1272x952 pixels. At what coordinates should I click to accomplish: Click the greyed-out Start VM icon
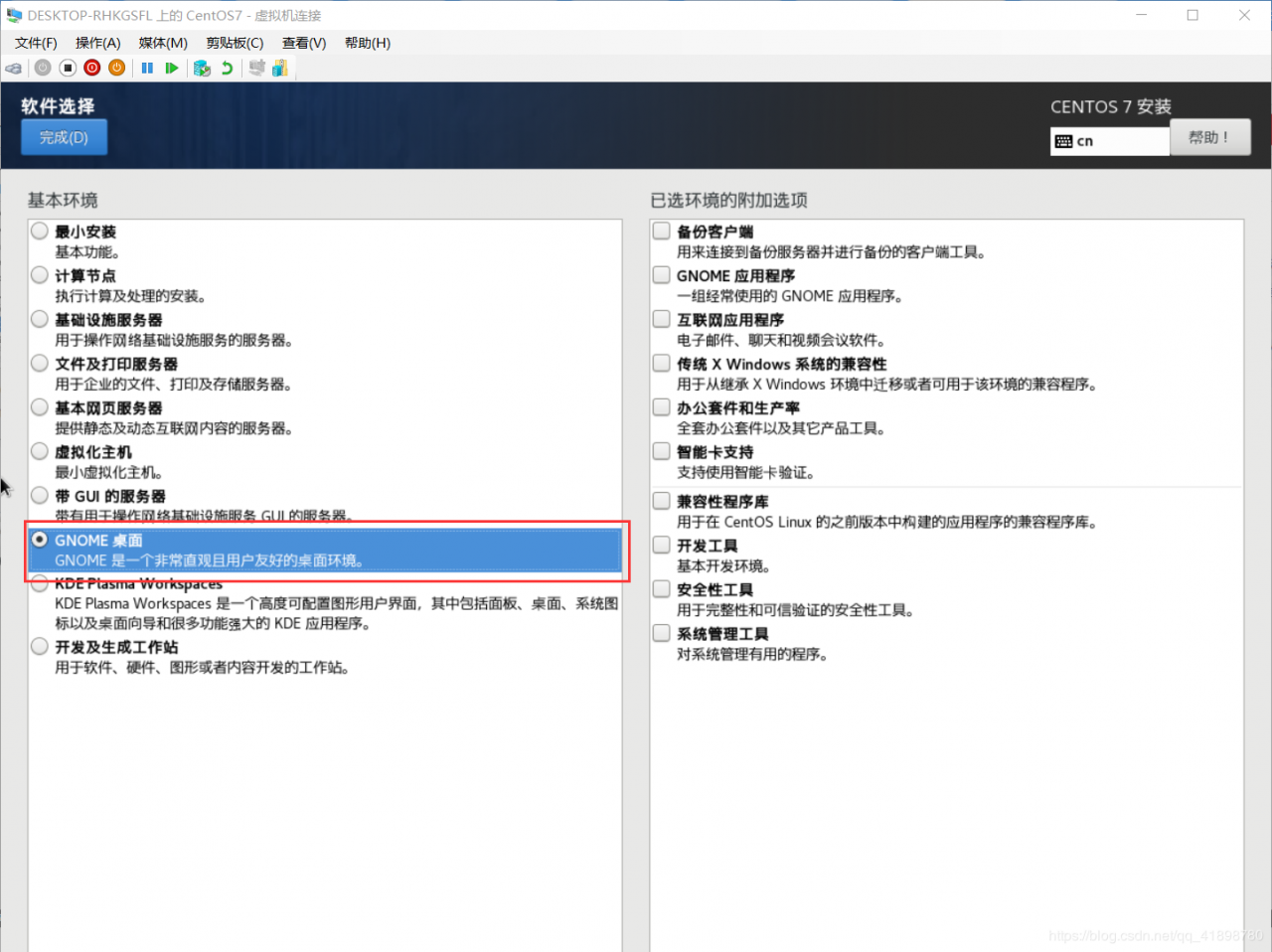(x=43, y=68)
